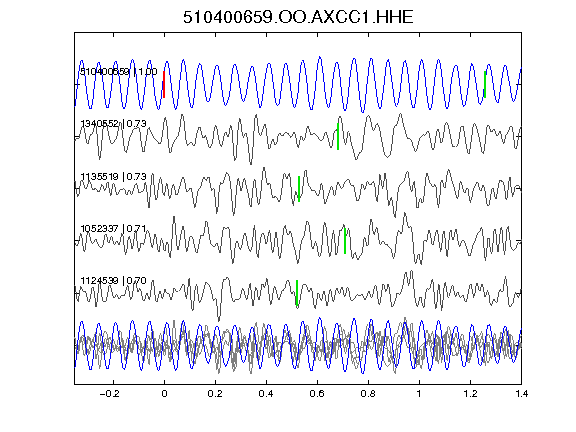
Task: Click the label 1340552 | 0.73
Action: click(113, 124)
